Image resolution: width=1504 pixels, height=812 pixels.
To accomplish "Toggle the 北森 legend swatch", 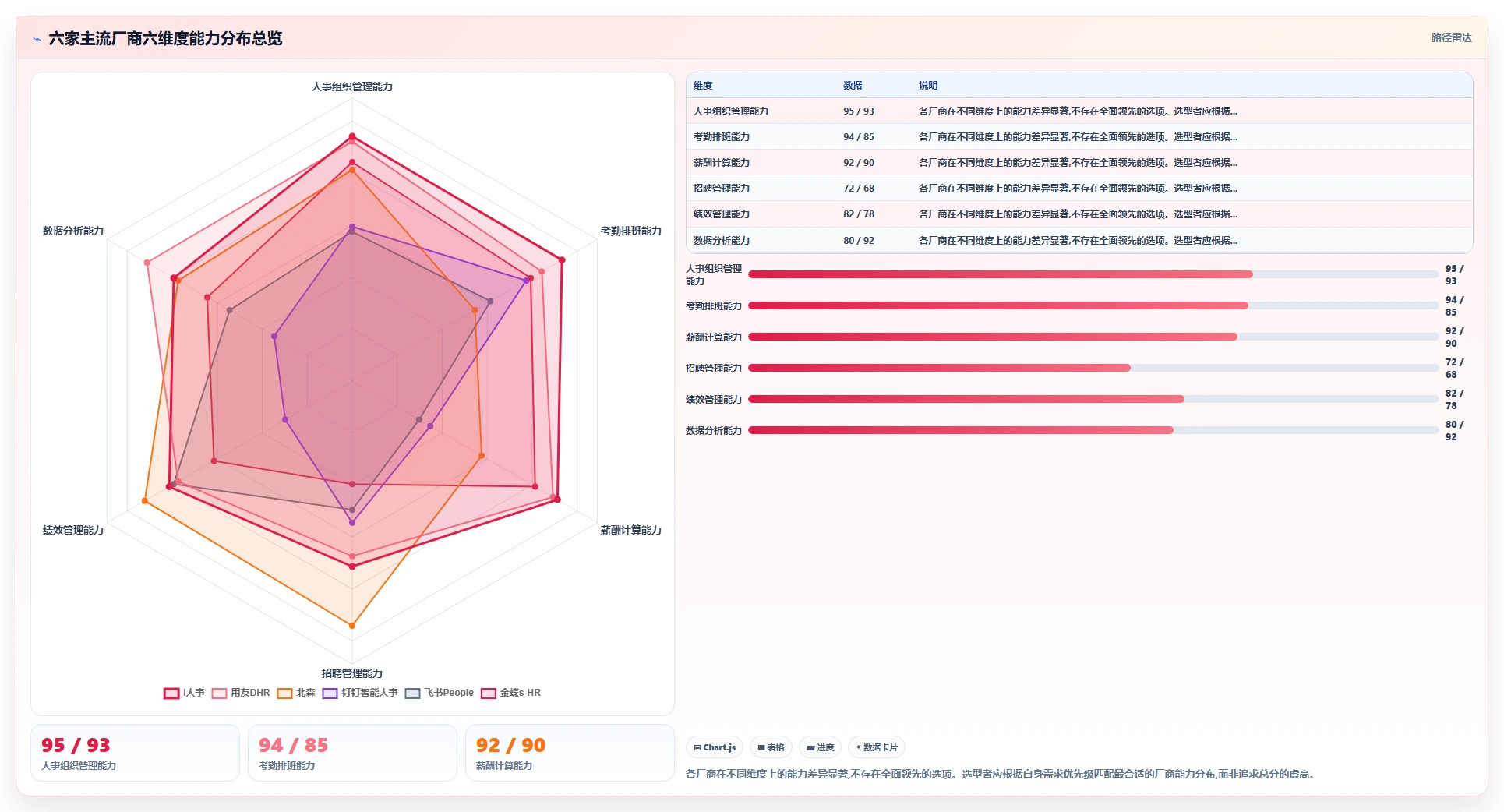I will pos(284,693).
